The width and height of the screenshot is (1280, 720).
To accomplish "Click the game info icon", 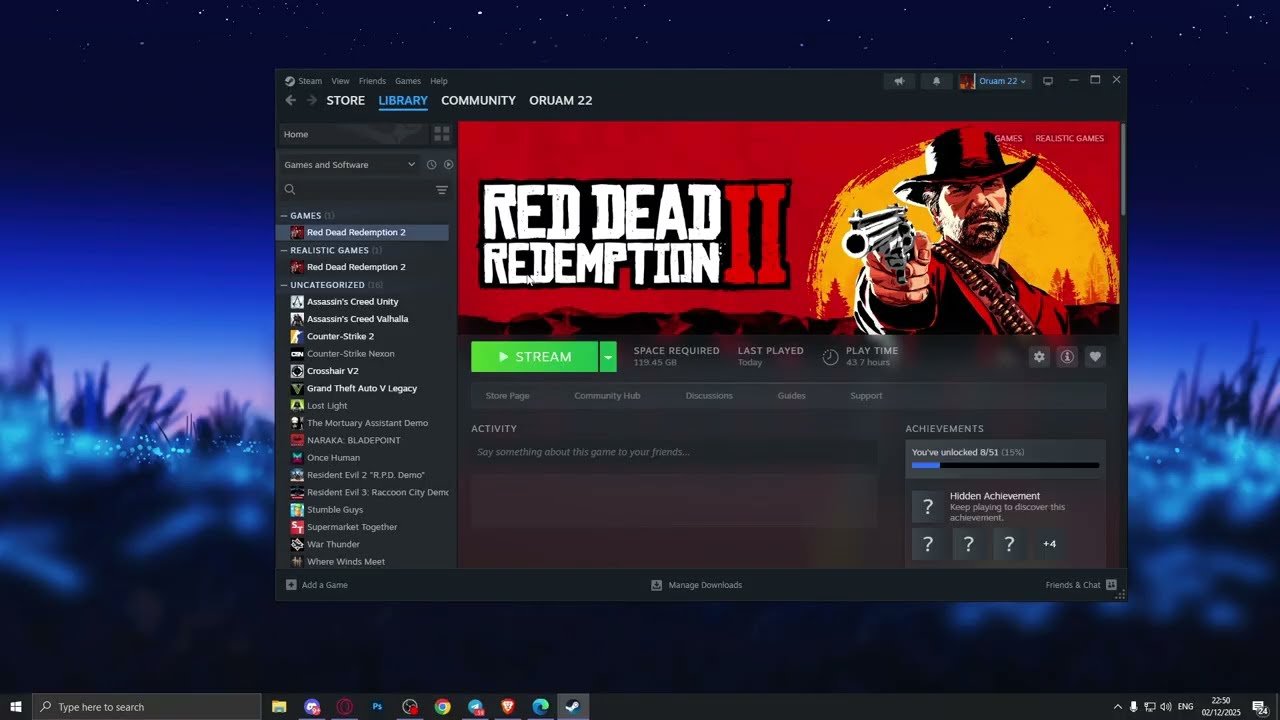I will click(1067, 357).
